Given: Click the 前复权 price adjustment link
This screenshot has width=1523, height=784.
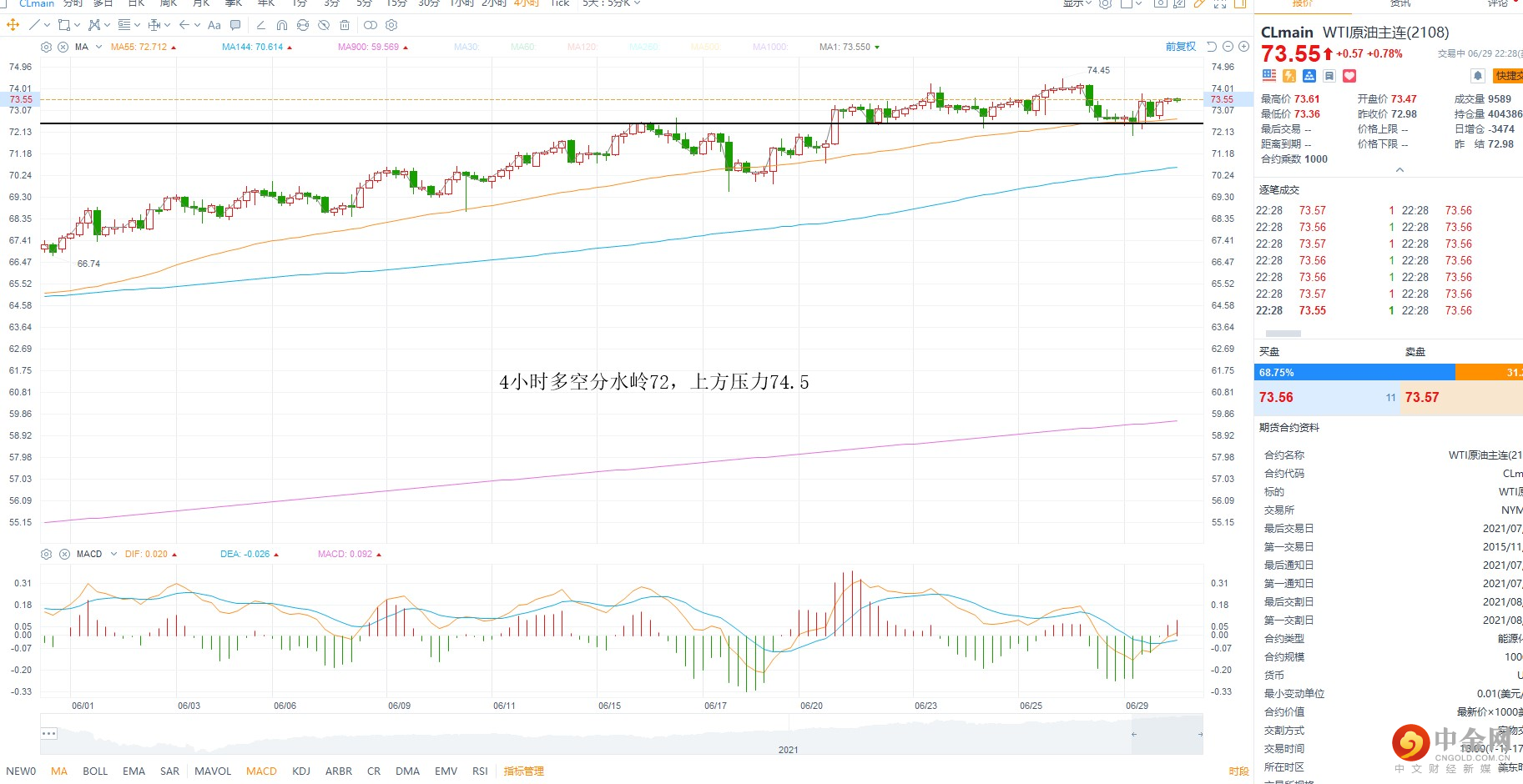Looking at the screenshot, I should [x=1180, y=47].
